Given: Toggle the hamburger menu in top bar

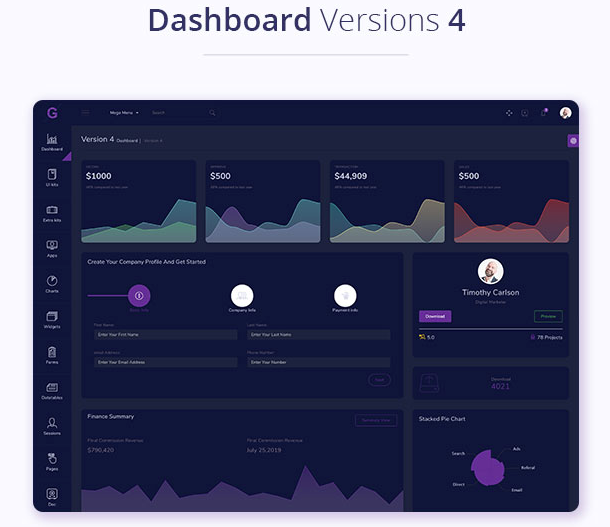Looking at the screenshot, I should (86, 113).
